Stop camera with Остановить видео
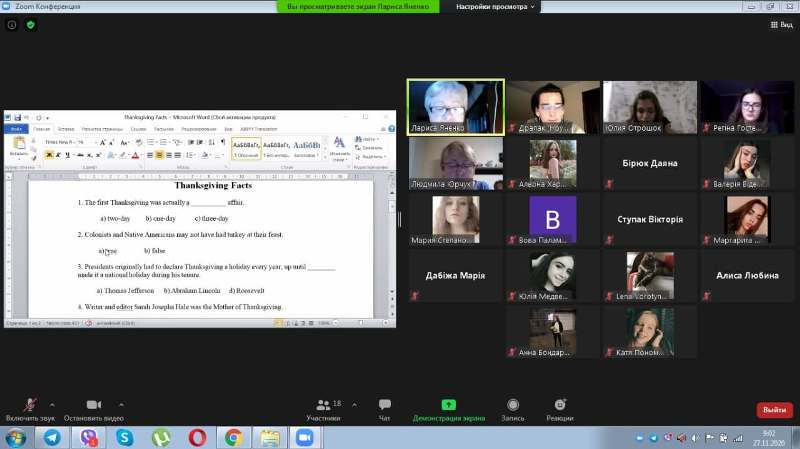The width and height of the screenshot is (800, 449). tap(93, 410)
